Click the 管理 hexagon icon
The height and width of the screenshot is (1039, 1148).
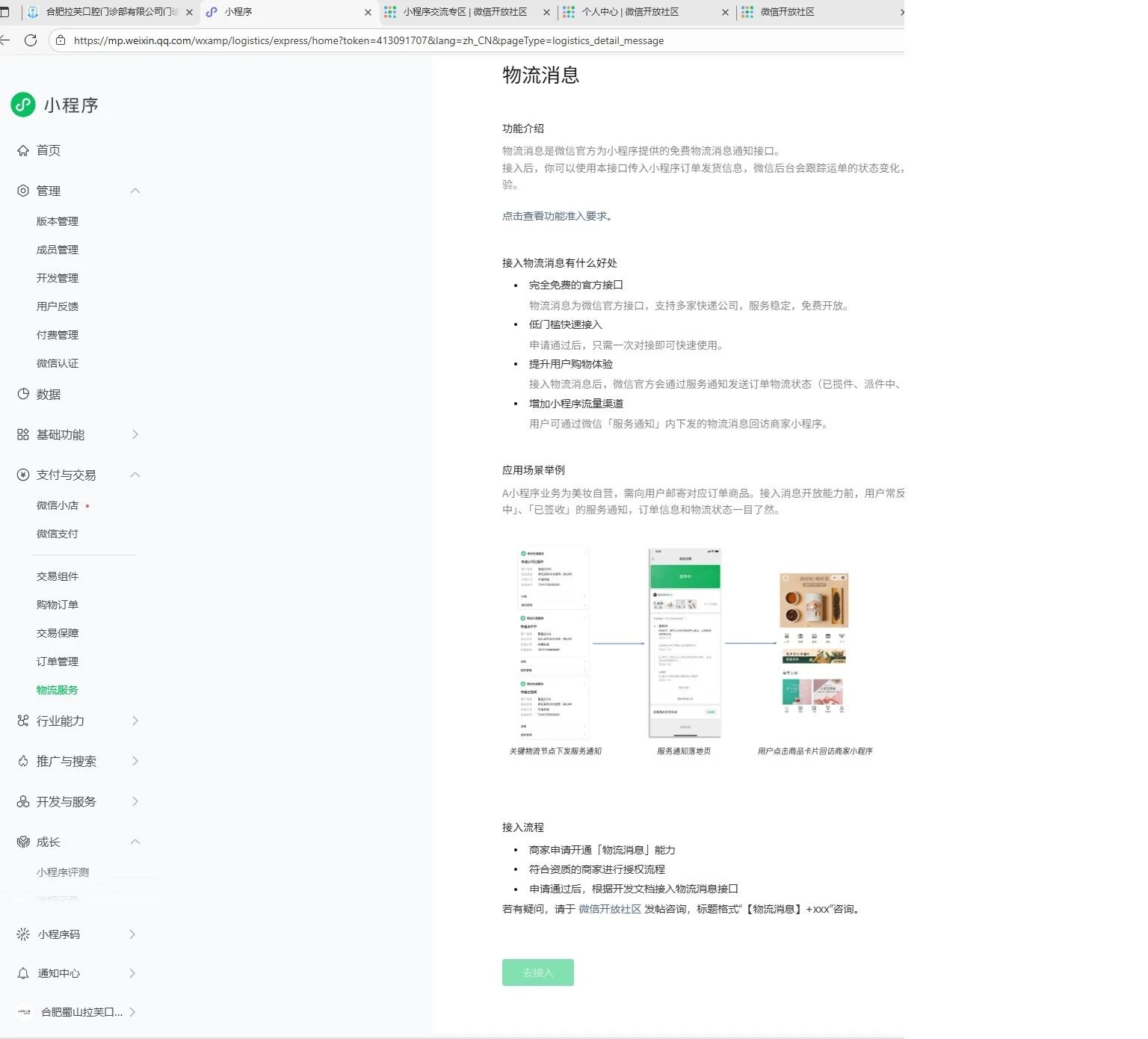[x=23, y=191]
